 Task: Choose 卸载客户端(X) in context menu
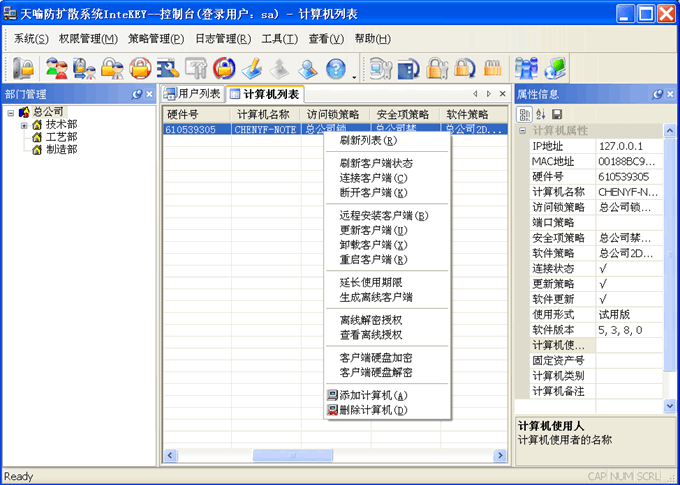click(387, 245)
